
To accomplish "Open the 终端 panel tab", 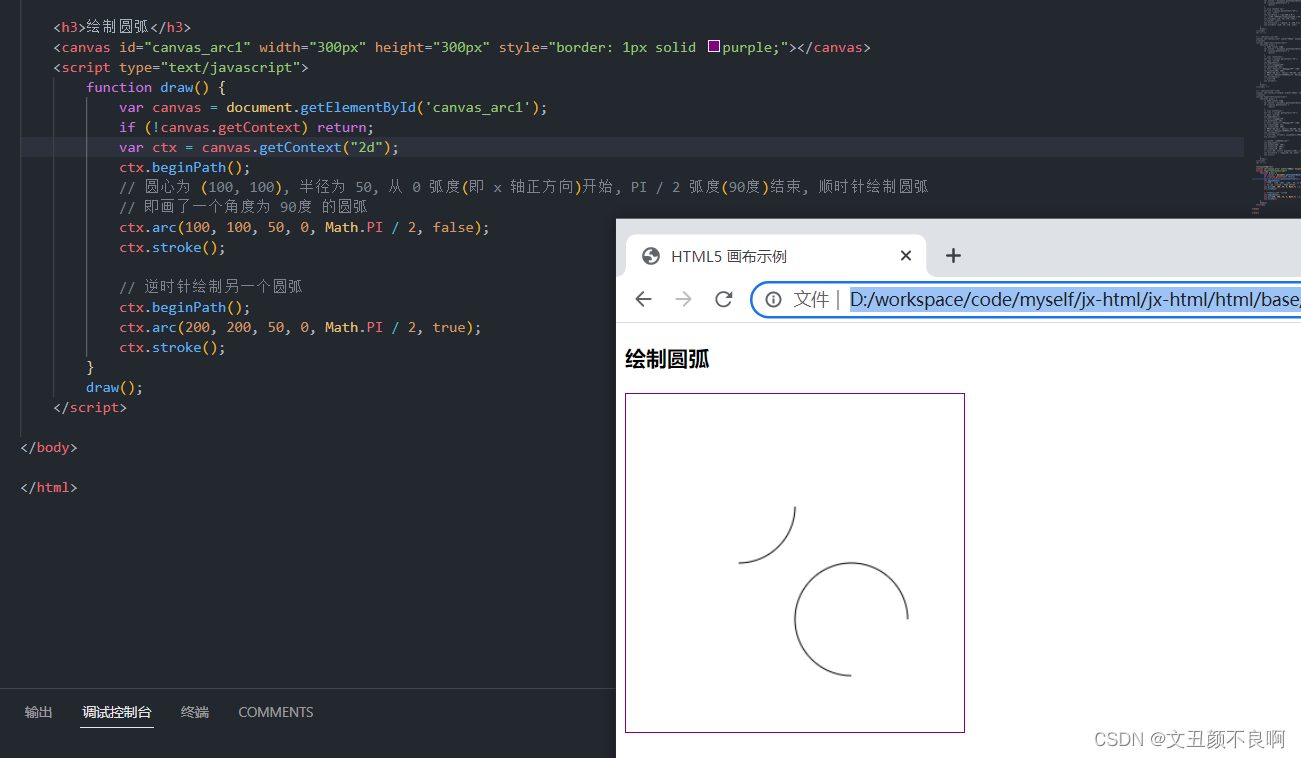I will click(194, 712).
